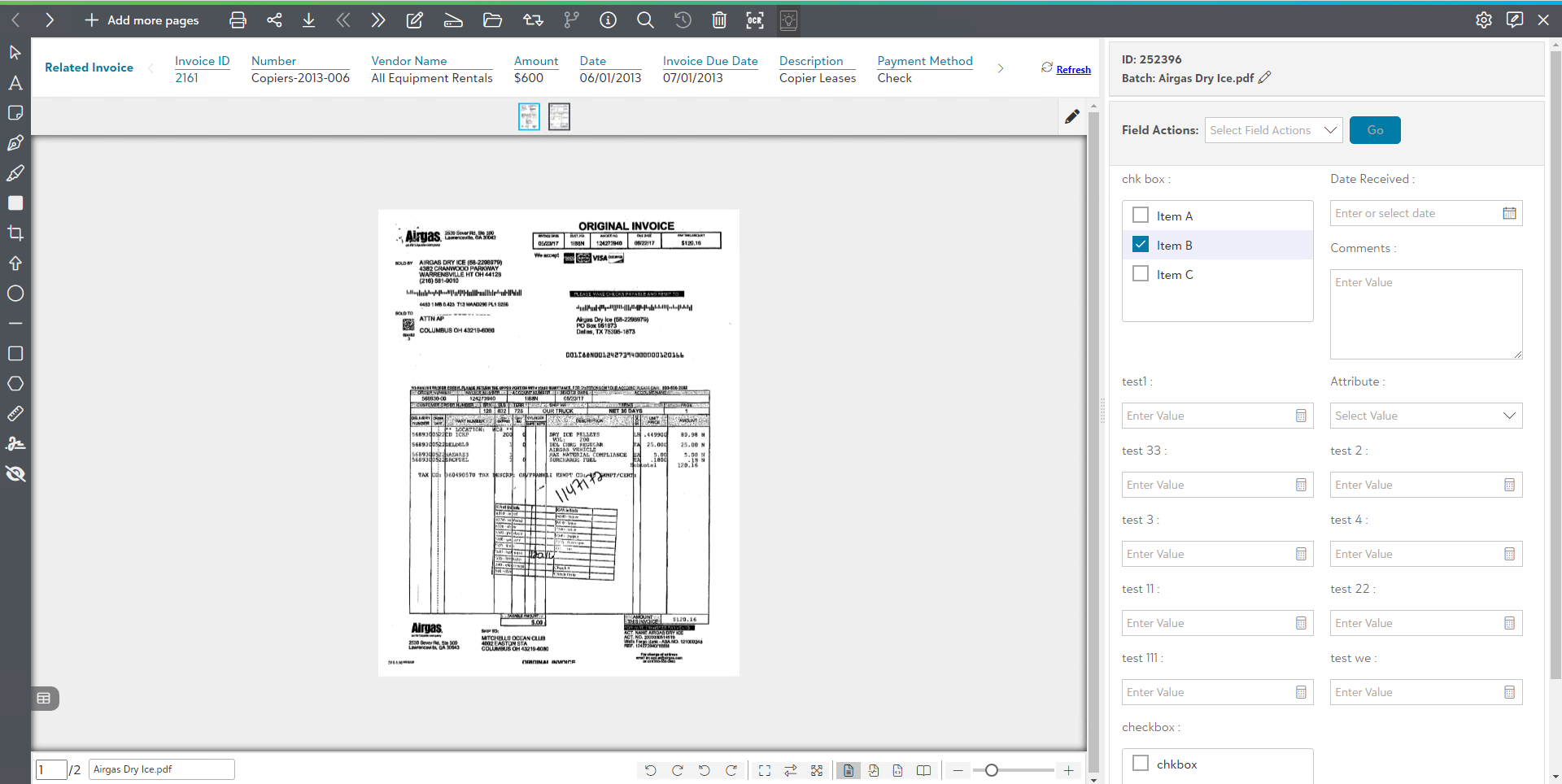The height and width of the screenshot is (784, 1562).
Task: Check the Item A checkbox
Action: tap(1141, 216)
